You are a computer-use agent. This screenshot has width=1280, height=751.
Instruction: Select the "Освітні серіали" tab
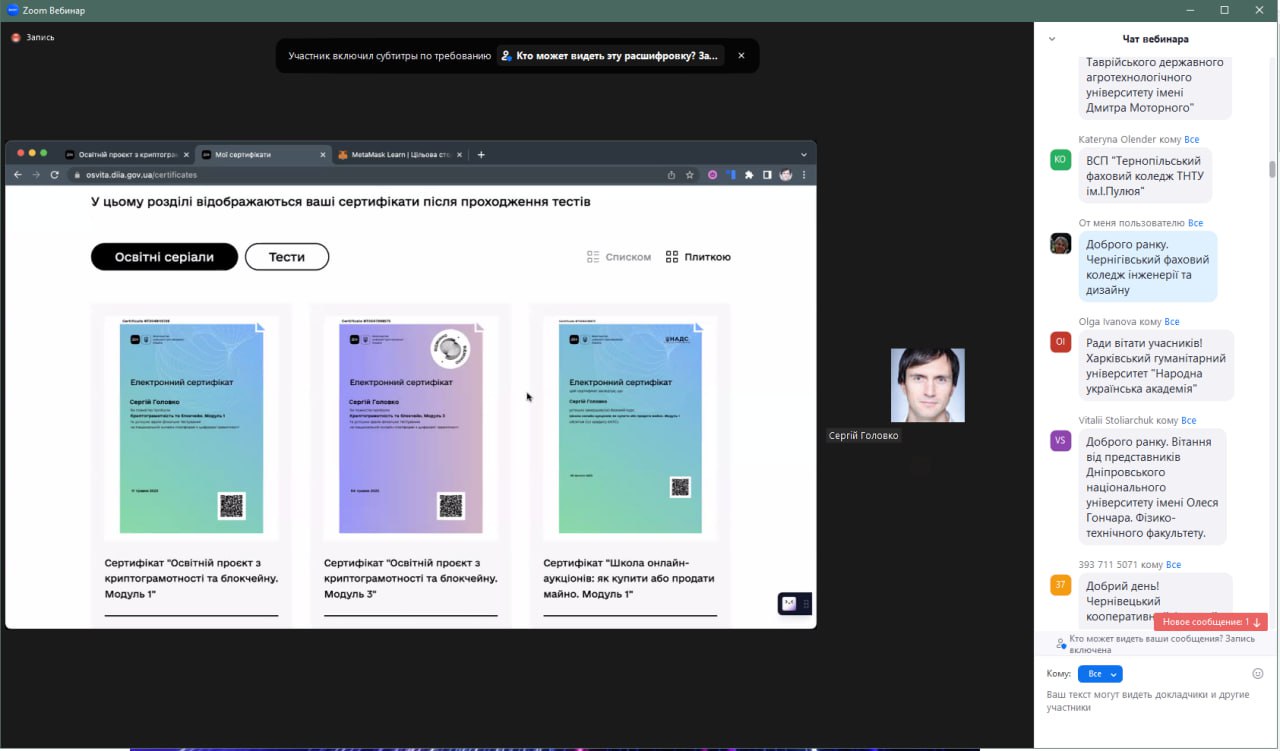pos(164,257)
